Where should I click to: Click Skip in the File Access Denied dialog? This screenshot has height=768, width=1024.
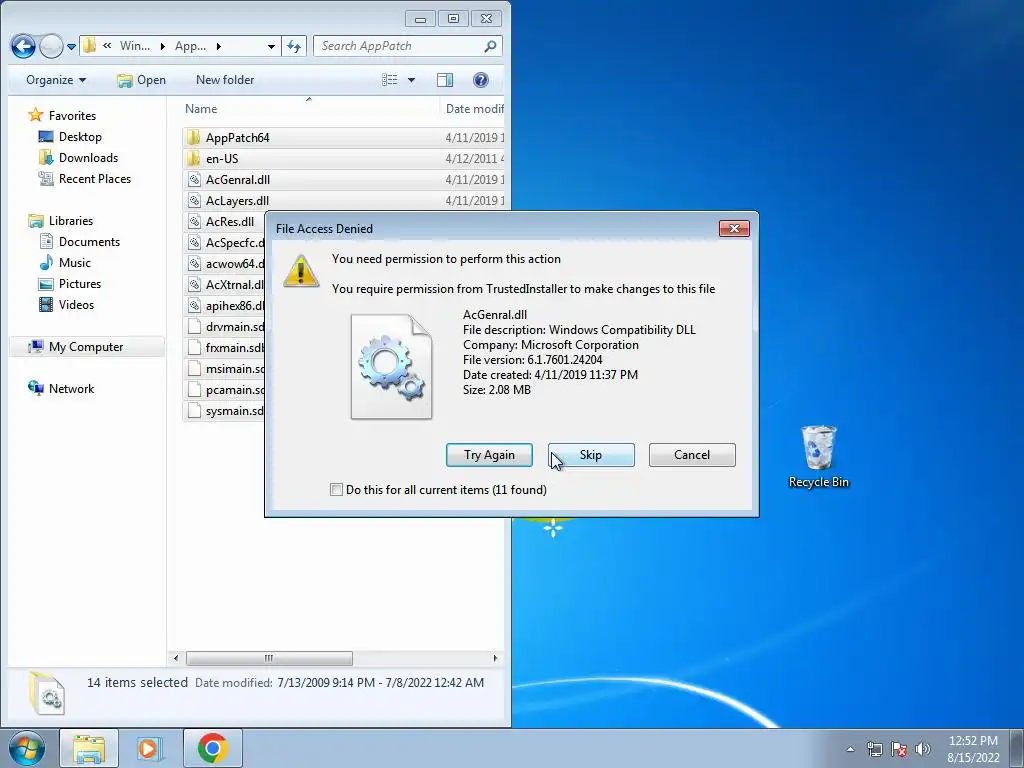[591, 455]
